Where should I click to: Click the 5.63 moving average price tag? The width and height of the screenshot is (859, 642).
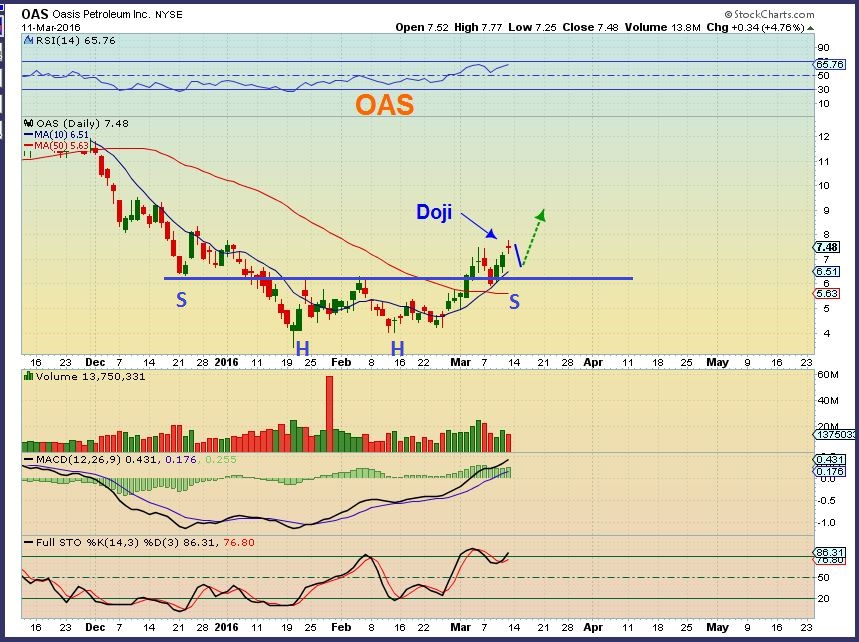[x=827, y=294]
